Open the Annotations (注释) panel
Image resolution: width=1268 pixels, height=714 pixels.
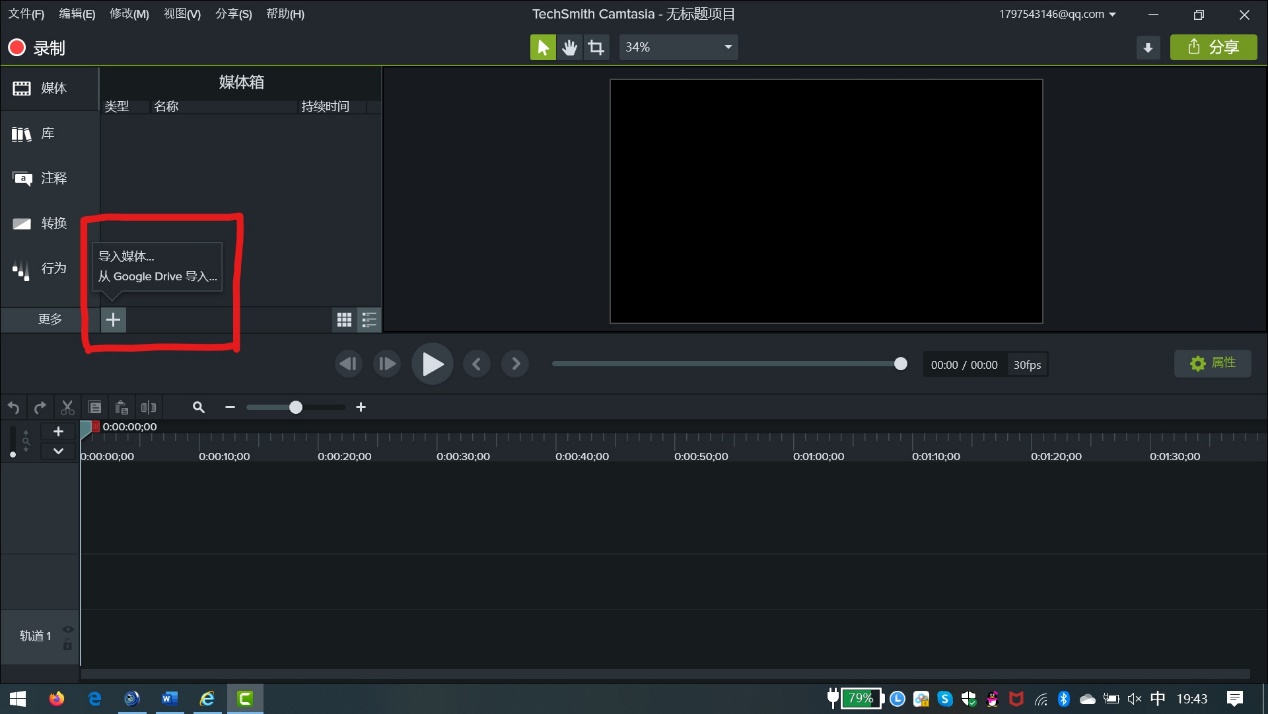click(40, 178)
